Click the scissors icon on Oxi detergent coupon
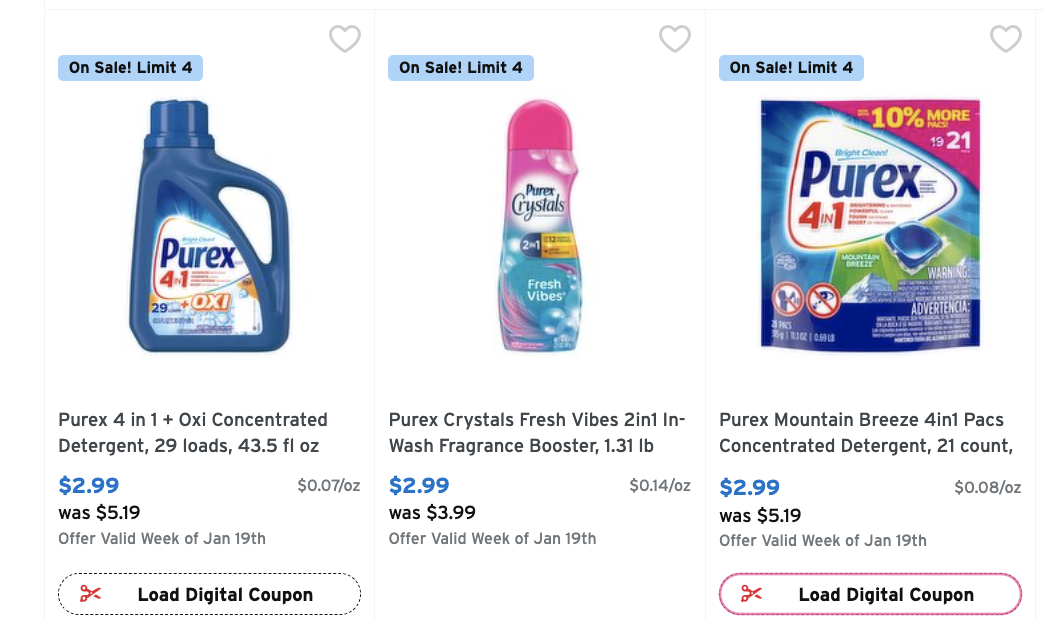This screenshot has height=620, width=1044. click(91, 594)
